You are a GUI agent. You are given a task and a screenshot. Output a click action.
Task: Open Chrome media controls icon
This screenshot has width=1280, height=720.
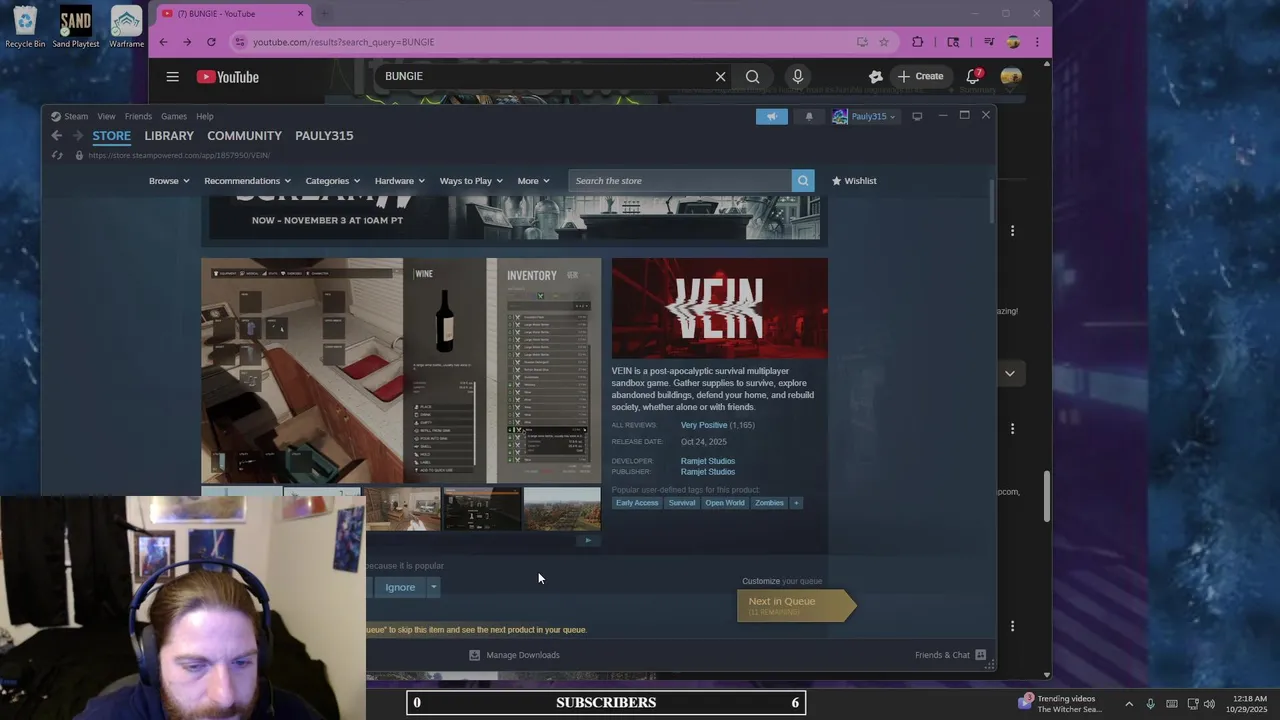pos(989,42)
